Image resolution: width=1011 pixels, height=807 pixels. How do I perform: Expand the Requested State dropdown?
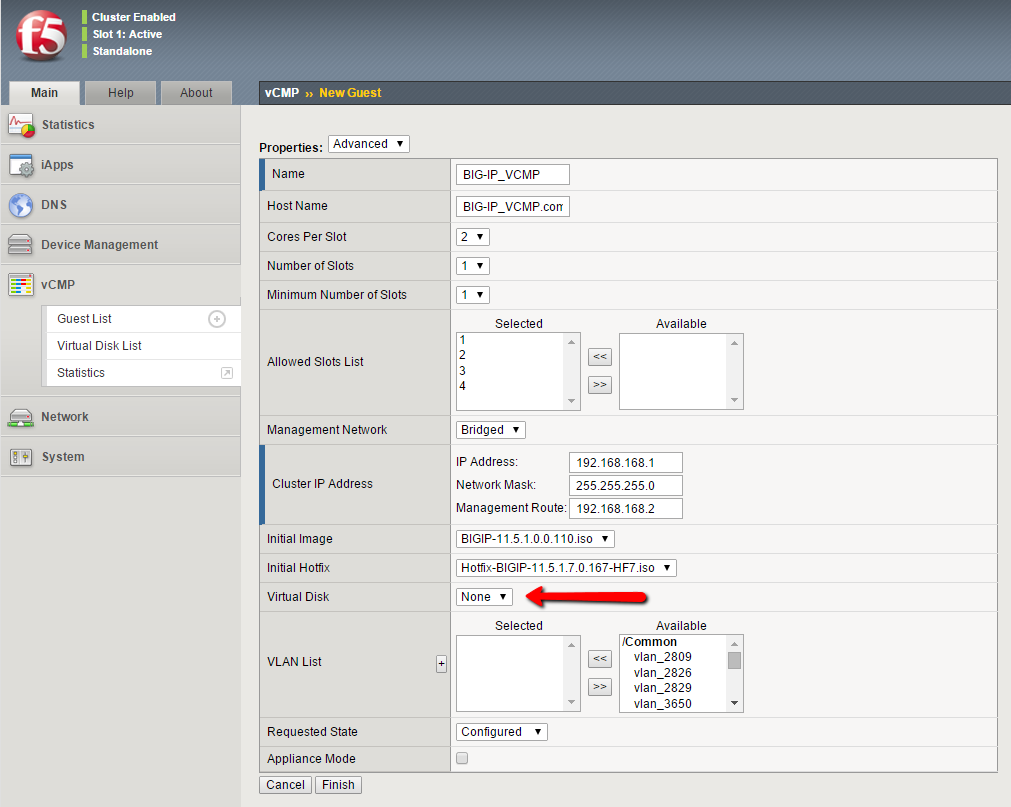click(x=501, y=732)
